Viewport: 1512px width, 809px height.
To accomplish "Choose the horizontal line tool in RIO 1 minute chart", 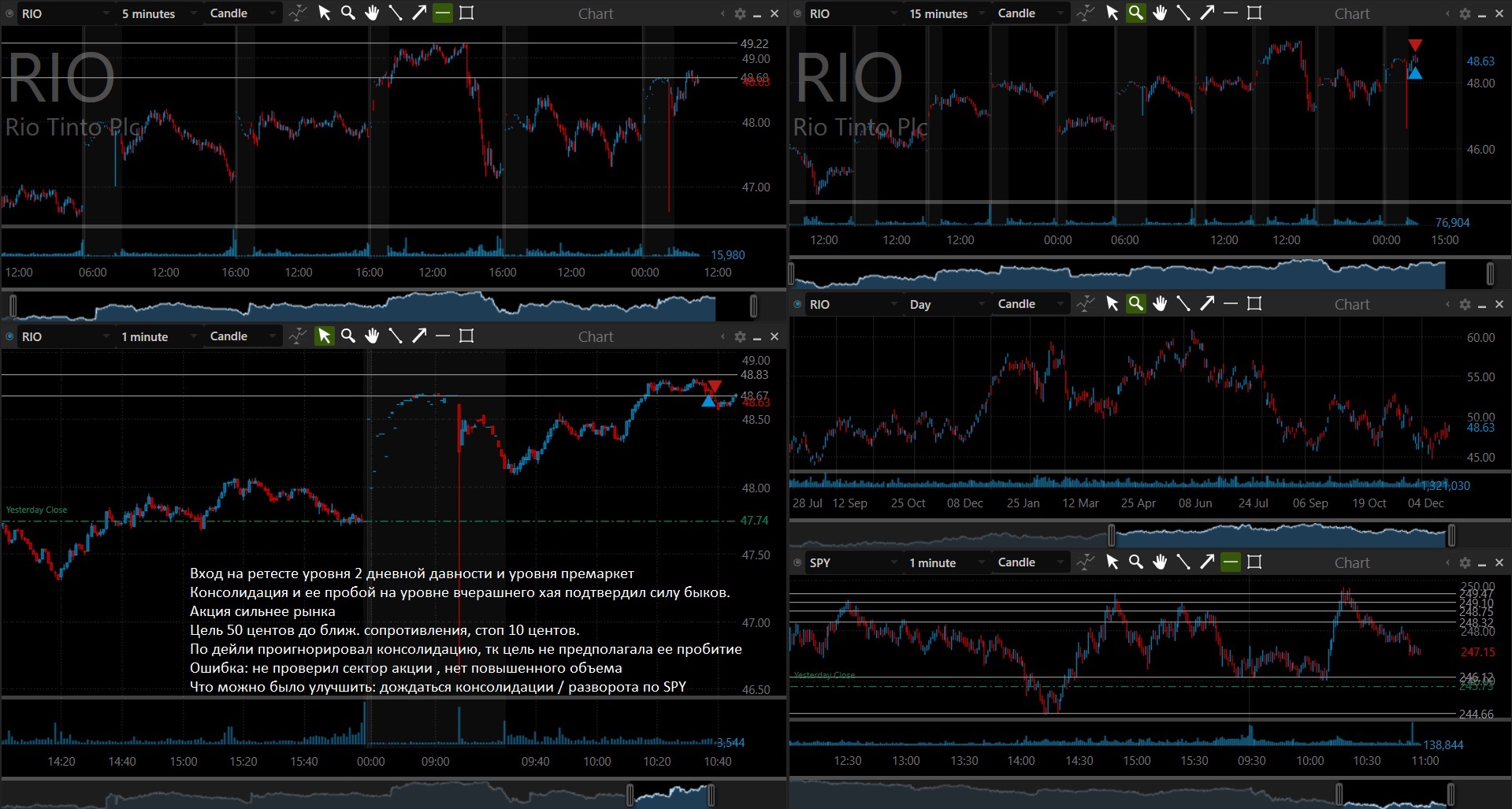I will 443,336.
